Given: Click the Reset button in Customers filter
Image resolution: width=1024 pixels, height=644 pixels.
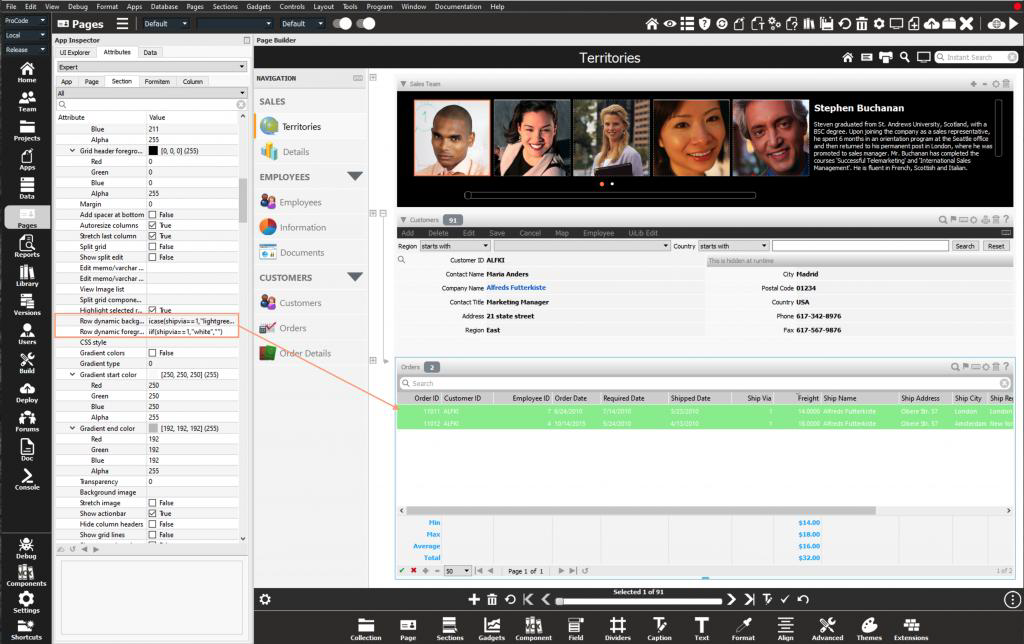Looking at the screenshot, I should click(x=996, y=245).
